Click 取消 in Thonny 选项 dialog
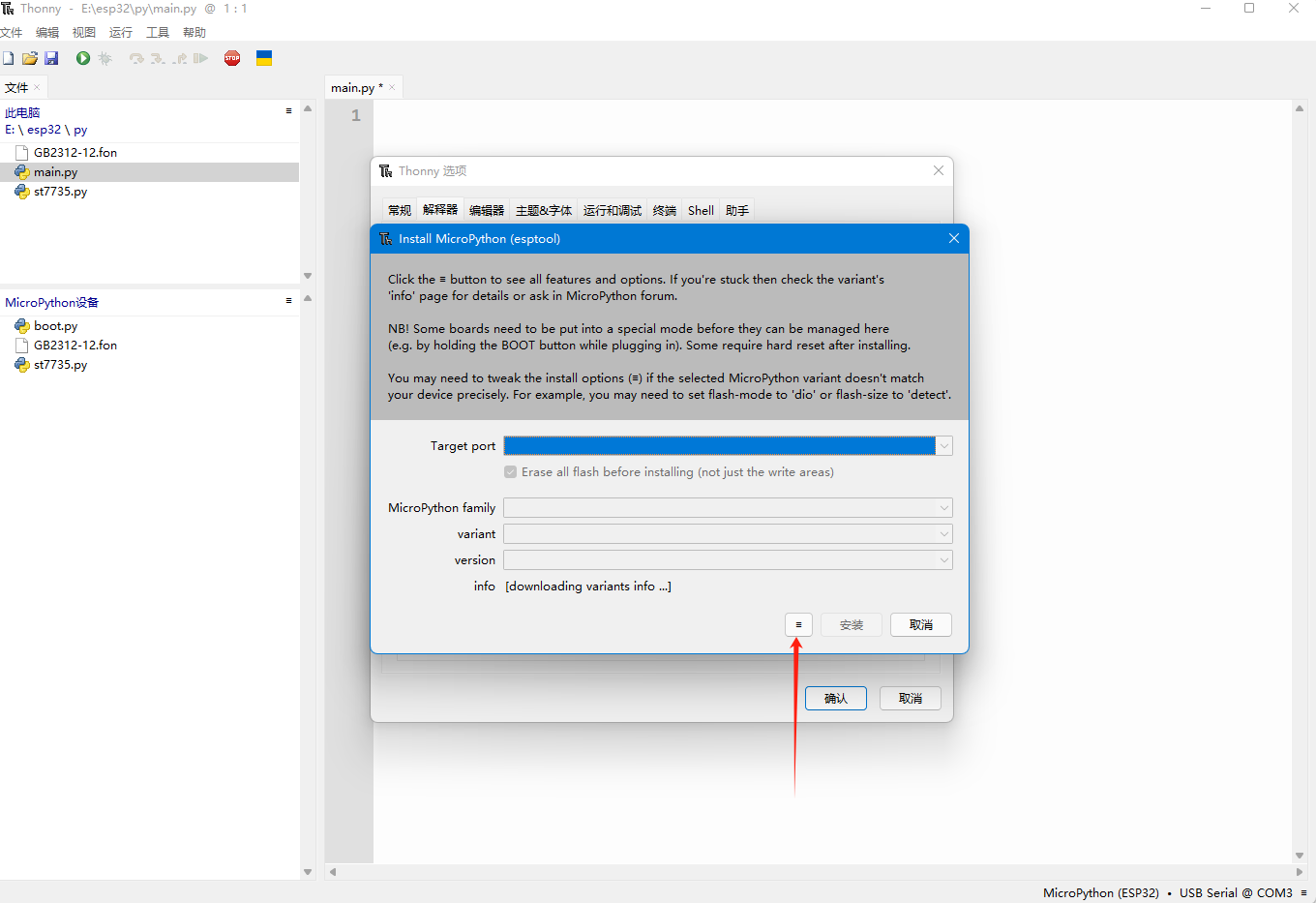The width and height of the screenshot is (1316, 903). pos(911,698)
